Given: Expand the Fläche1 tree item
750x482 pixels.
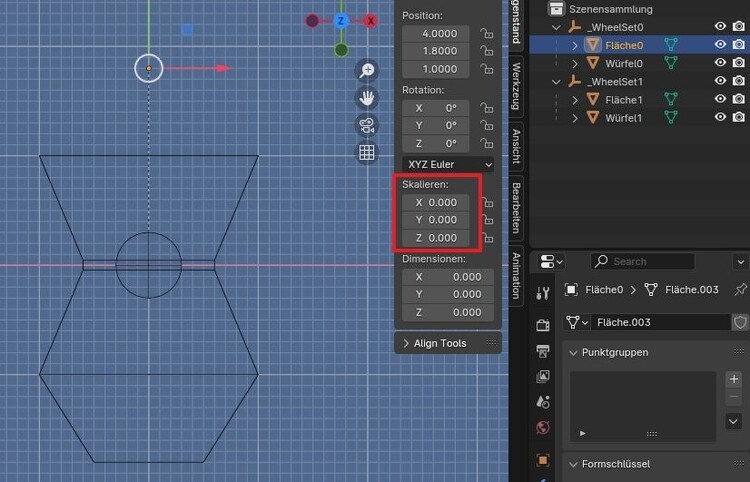Looking at the screenshot, I should tap(575, 100).
